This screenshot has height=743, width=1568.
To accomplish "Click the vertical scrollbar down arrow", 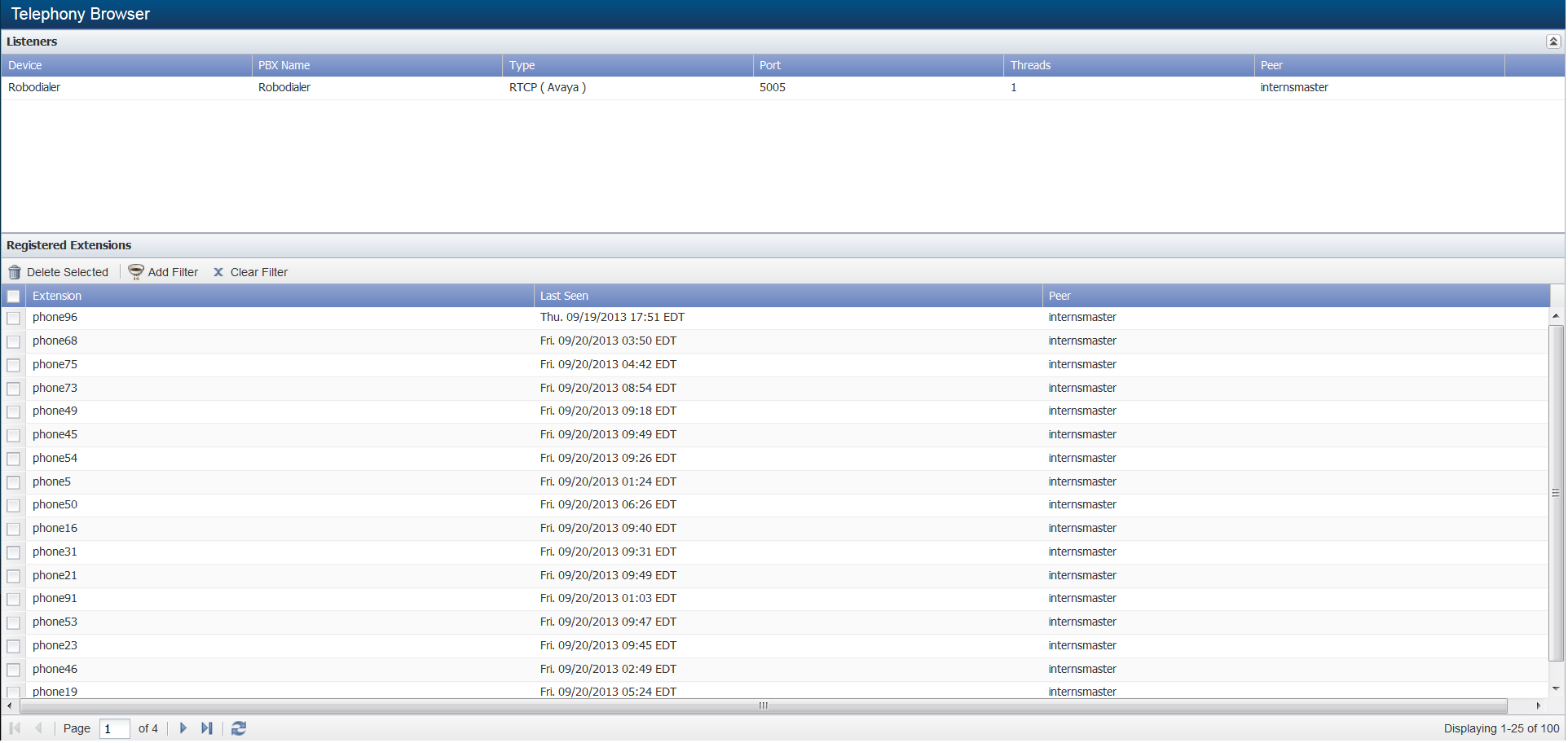I will click(x=1556, y=689).
